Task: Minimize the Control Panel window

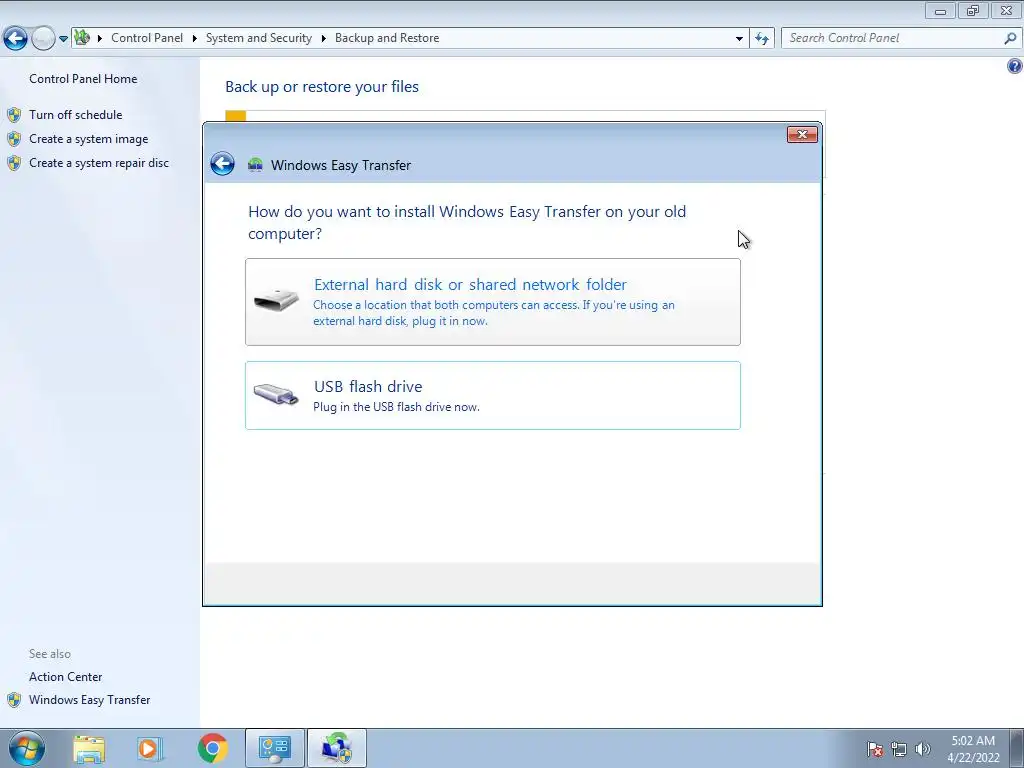Action: point(940,10)
